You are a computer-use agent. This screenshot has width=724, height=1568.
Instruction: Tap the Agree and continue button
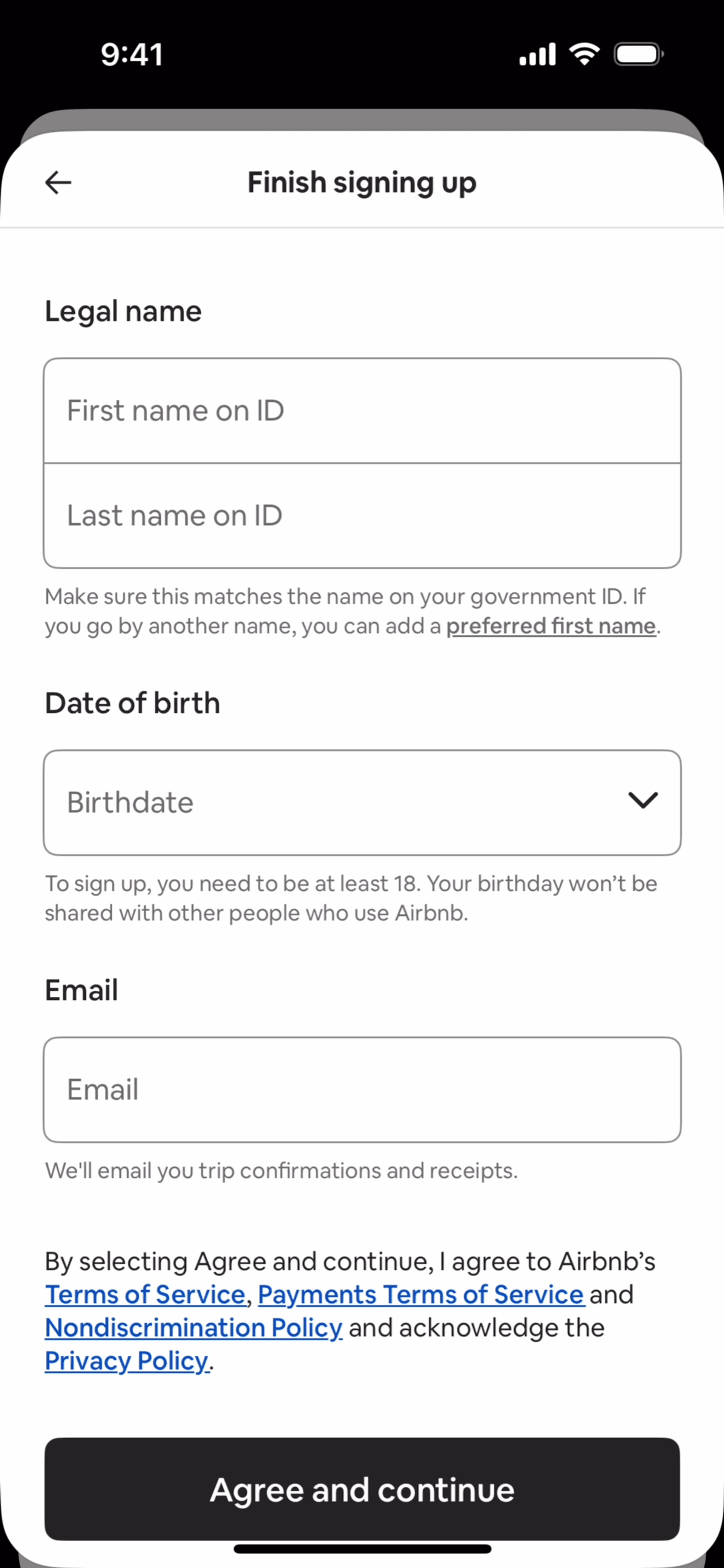point(362,1489)
